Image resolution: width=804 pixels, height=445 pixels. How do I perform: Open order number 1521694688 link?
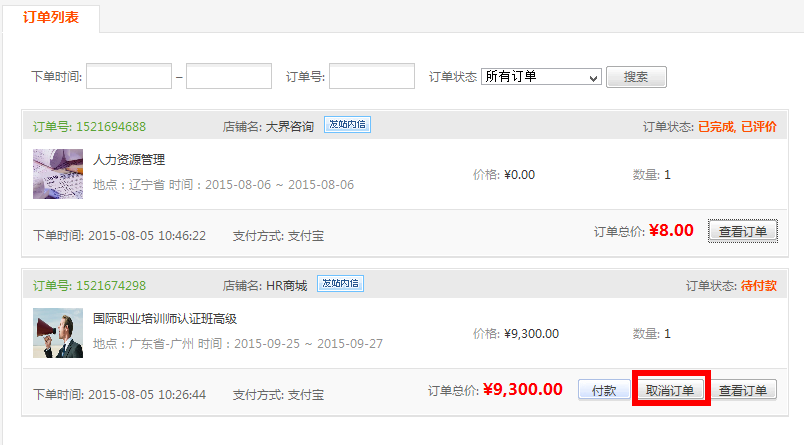pos(111,126)
